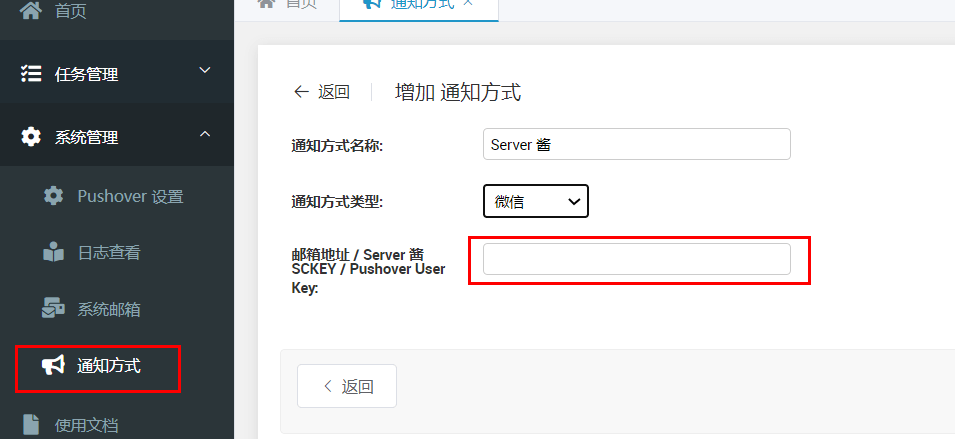Collapse the 系统管理 menu chevron
The height and width of the screenshot is (439, 955).
[205, 133]
